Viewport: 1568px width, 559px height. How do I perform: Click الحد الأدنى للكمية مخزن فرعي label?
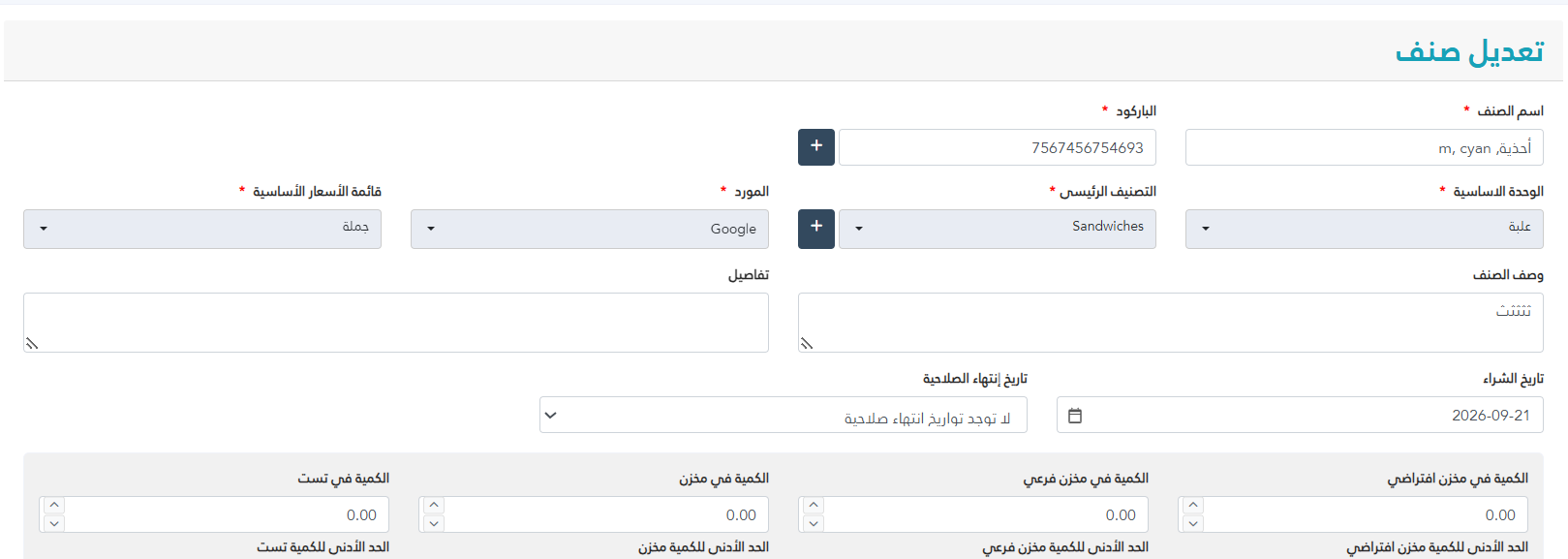1065,547
